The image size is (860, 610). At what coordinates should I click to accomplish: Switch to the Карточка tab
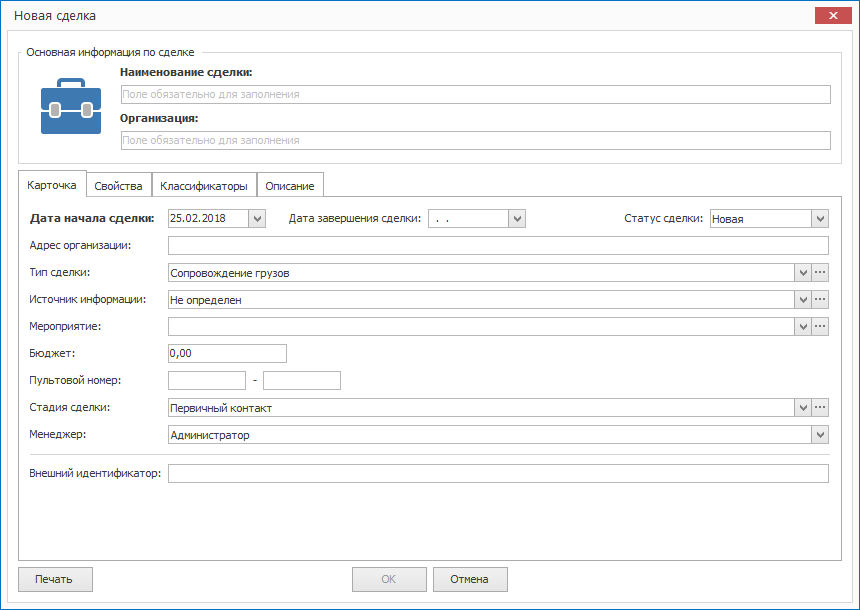(52, 185)
